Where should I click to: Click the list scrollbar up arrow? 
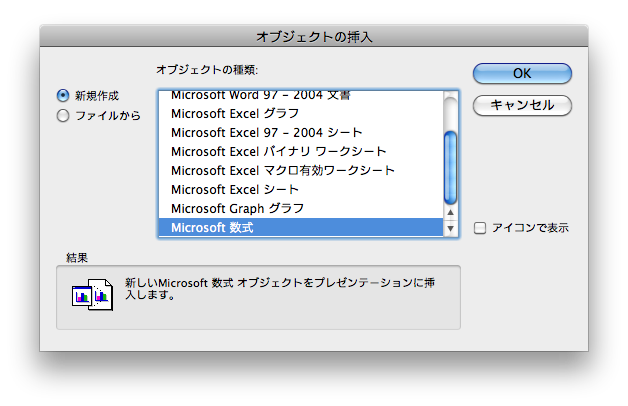451,213
